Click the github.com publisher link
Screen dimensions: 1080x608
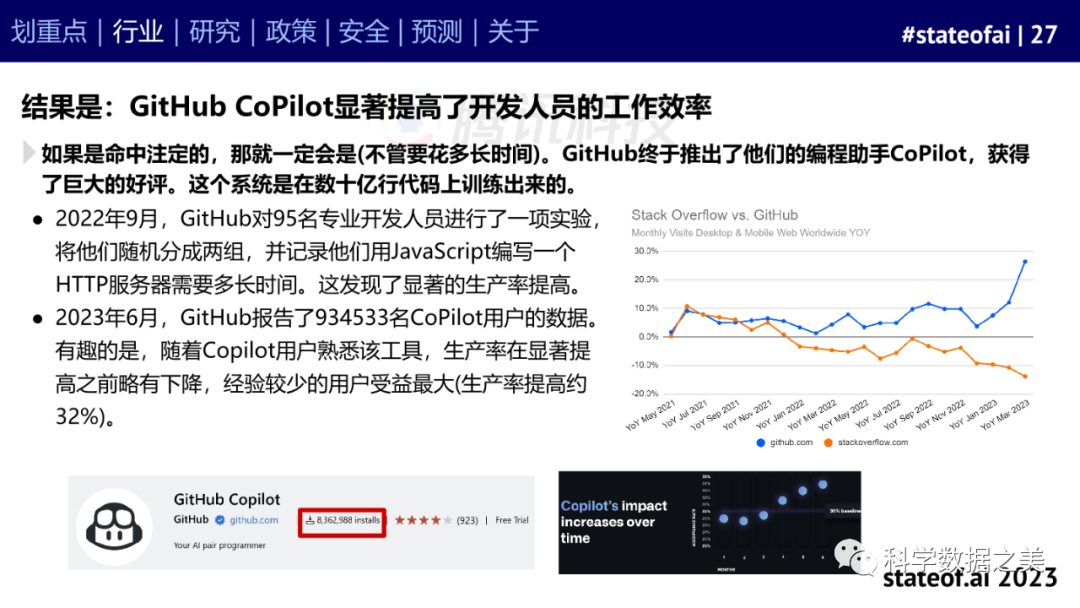254,520
